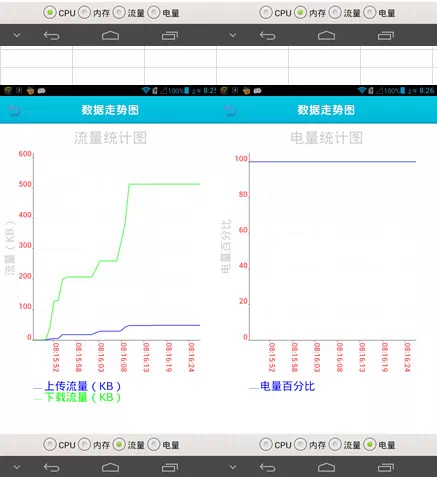
Task: Collapse chevron under the 电量统计图 screen
Action: (233, 467)
